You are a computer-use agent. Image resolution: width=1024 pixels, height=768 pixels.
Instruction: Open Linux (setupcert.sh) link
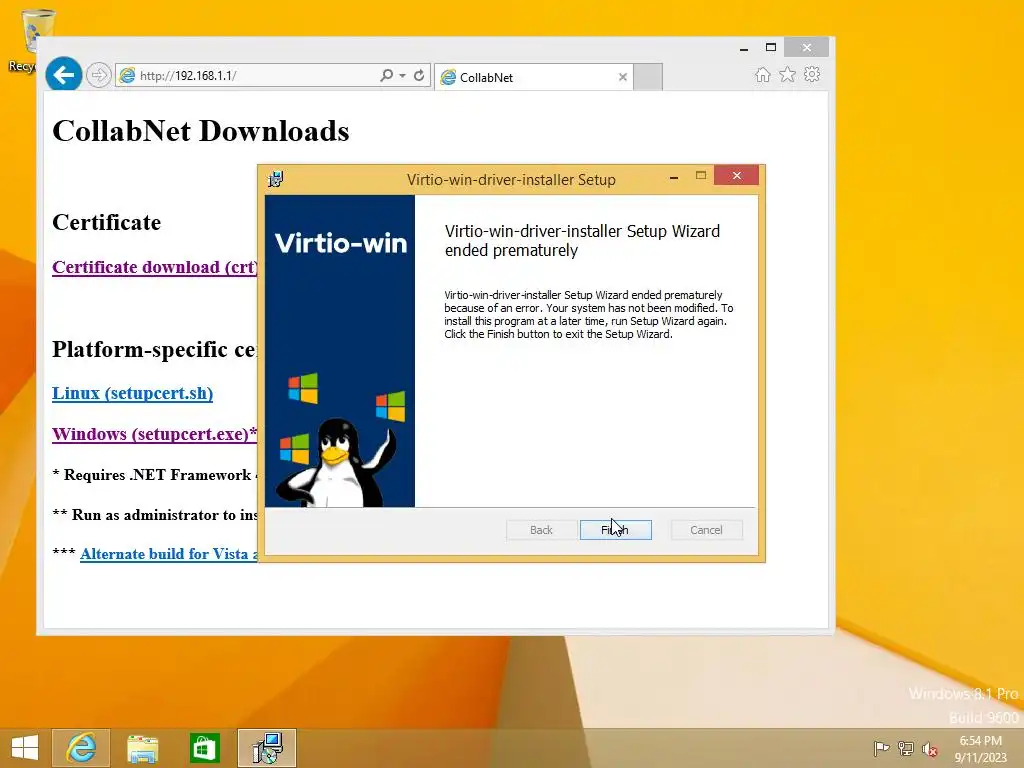(133, 393)
